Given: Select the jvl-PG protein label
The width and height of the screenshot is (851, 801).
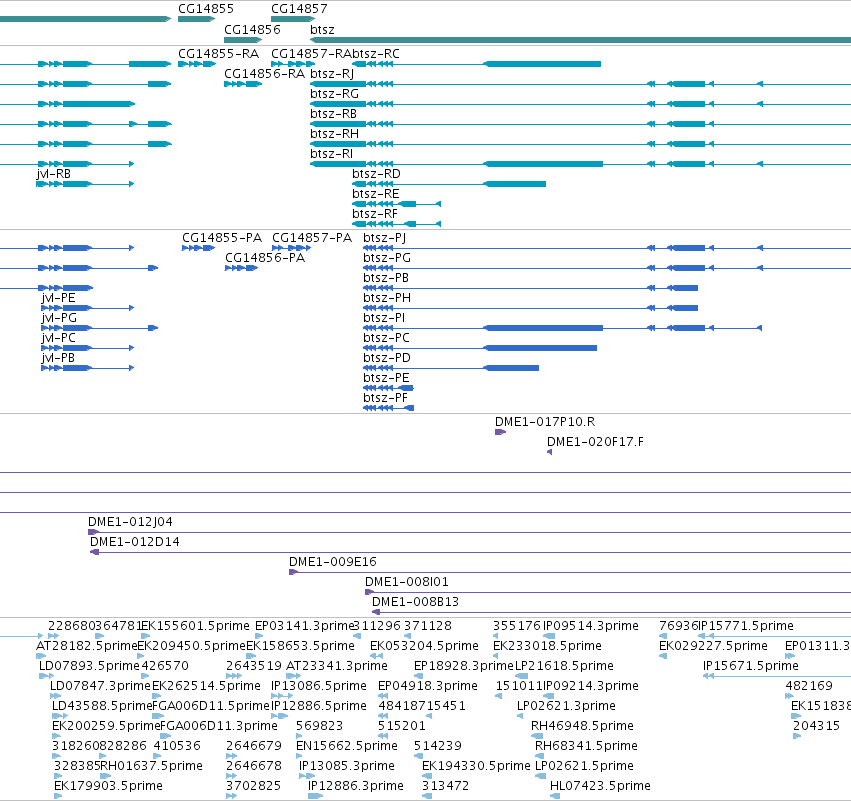Looking at the screenshot, I should 59,318.
